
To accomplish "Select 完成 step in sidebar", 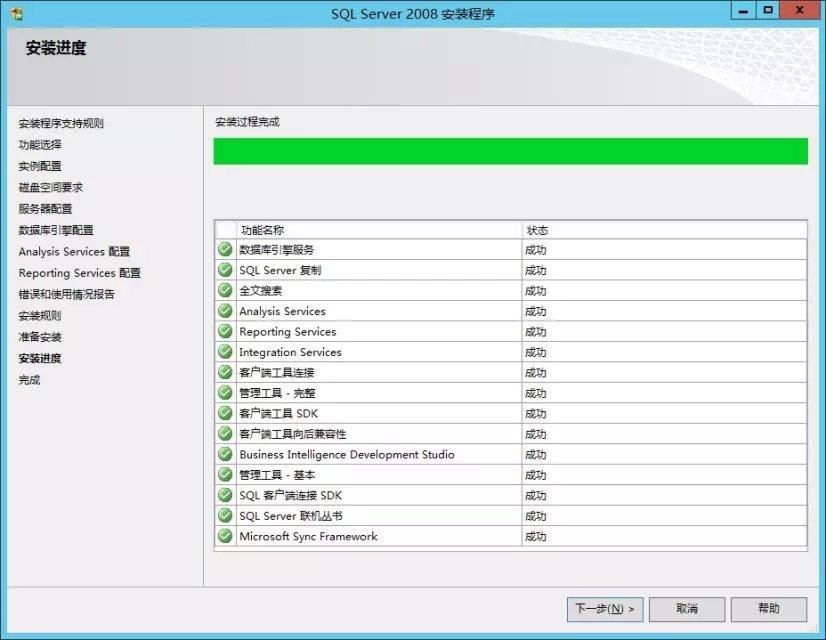I will (x=30, y=380).
